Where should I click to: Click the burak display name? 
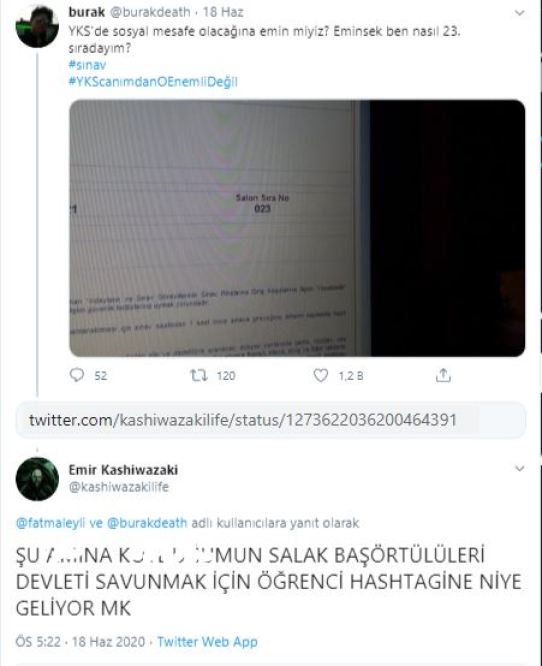[87, 12]
